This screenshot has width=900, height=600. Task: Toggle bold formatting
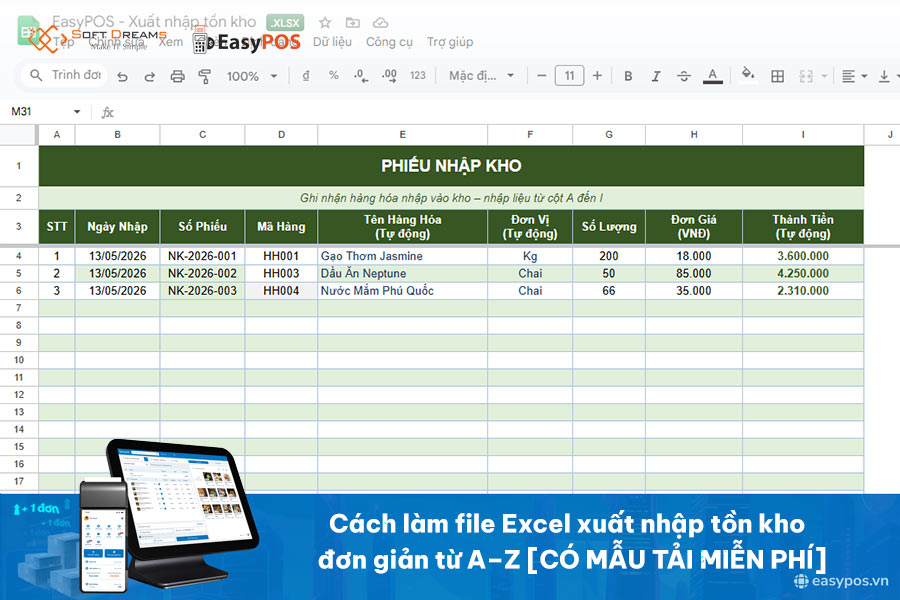(x=628, y=76)
